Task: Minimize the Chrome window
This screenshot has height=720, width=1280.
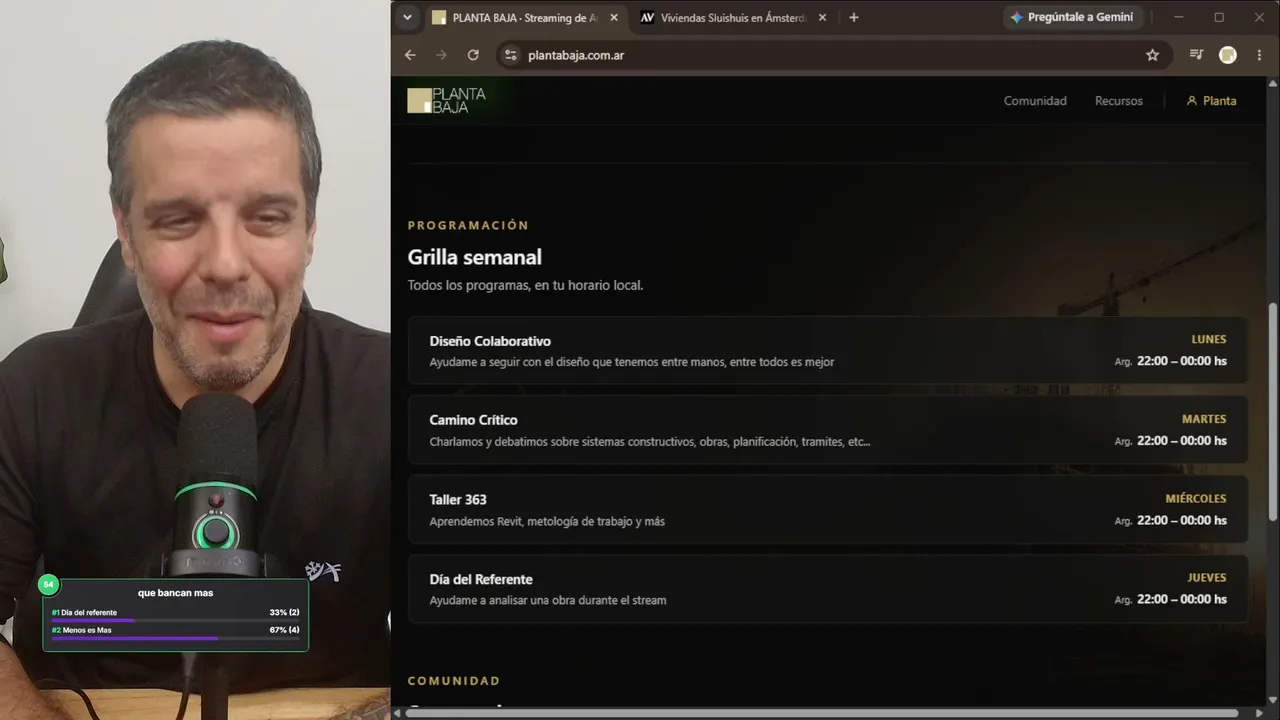Action: [x=1178, y=17]
